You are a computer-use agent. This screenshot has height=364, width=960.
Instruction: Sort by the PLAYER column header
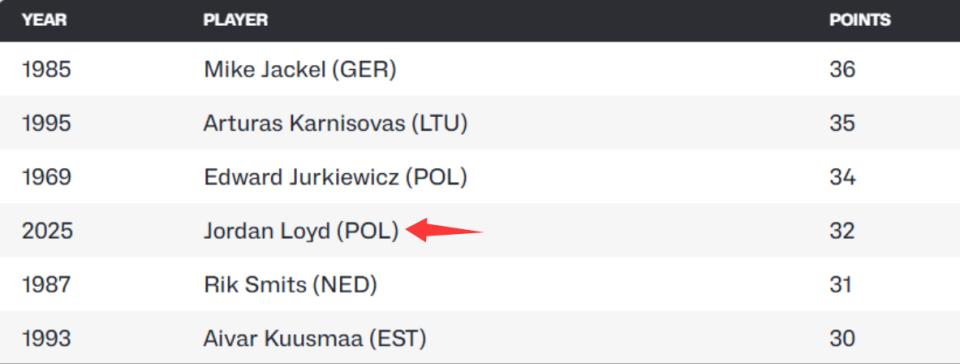236,20
